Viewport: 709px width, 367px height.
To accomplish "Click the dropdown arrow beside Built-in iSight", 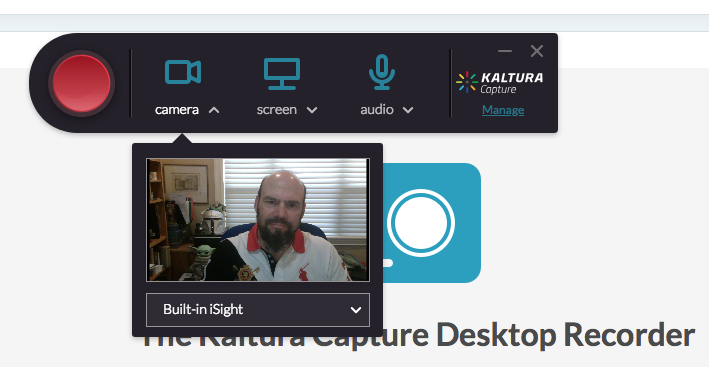I will coord(356,310).
